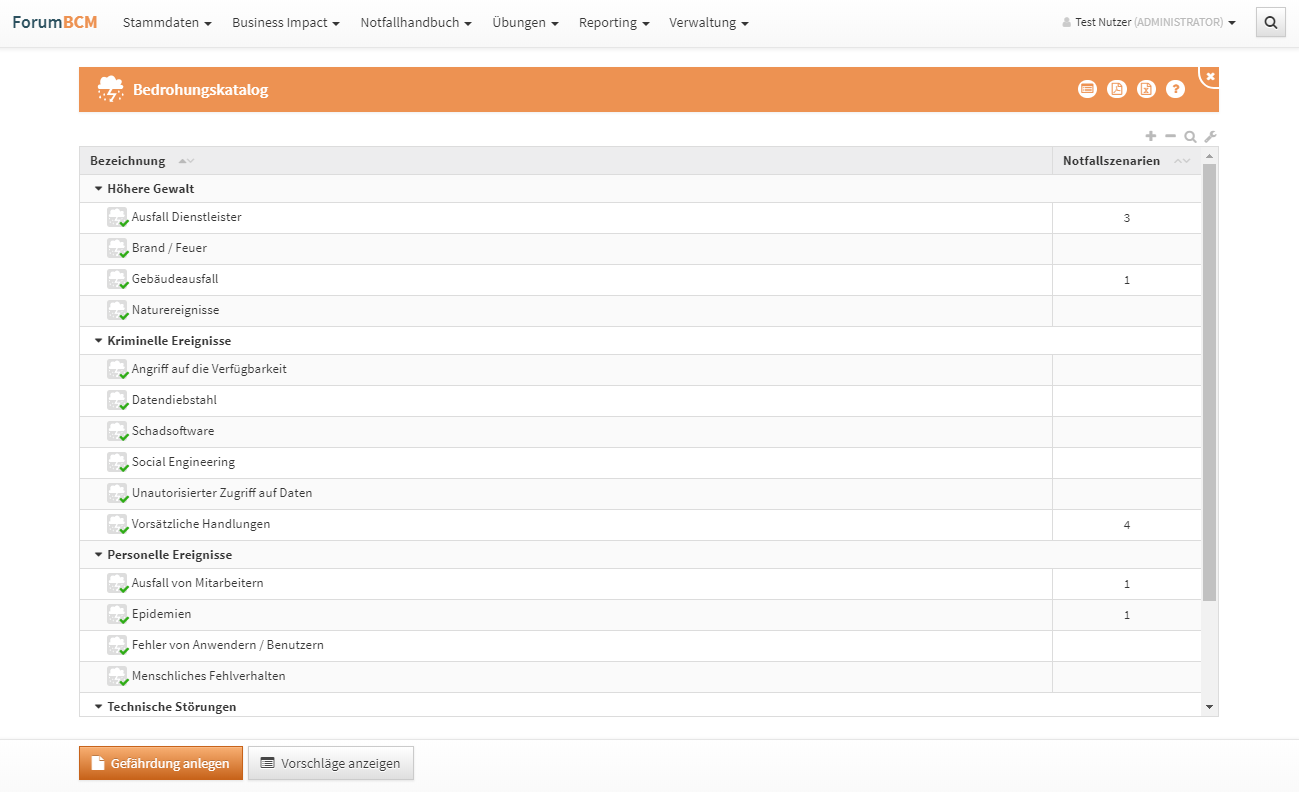Click the table's vertical scrollbar down arrow

pyautogui.click(x=1210, y=707)
